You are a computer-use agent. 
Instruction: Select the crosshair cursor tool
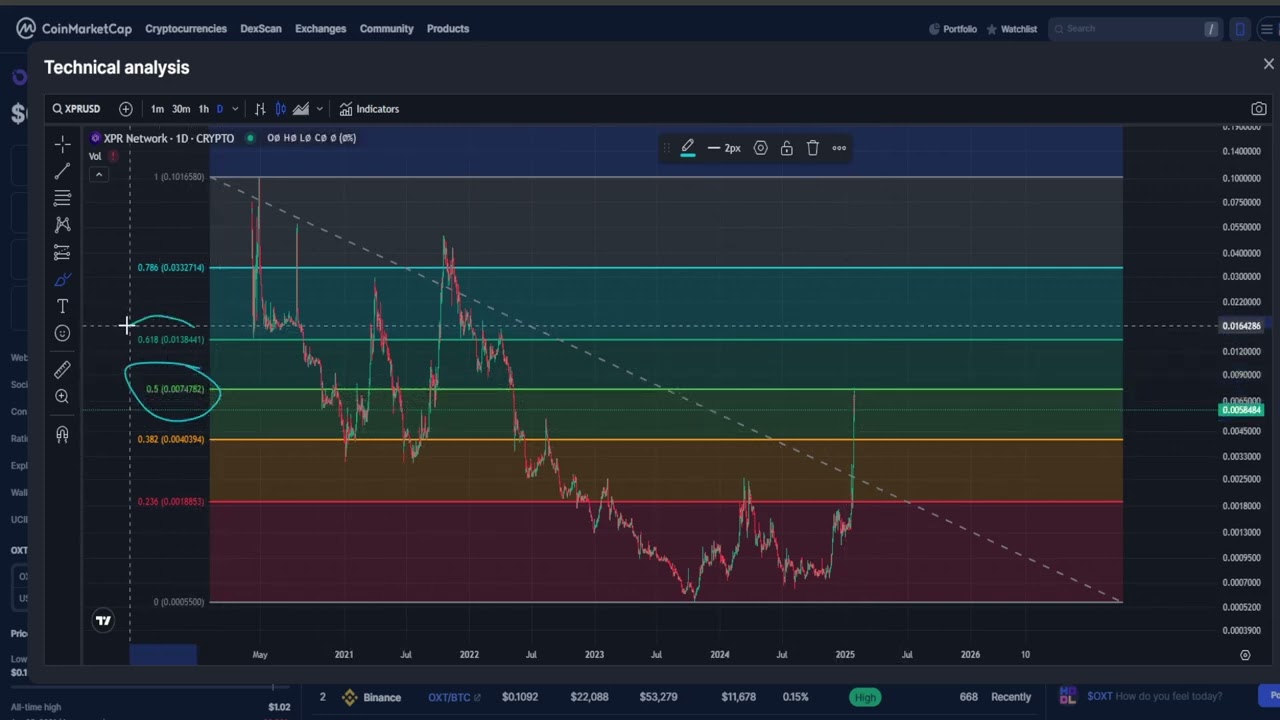click(x=62, y=145)
